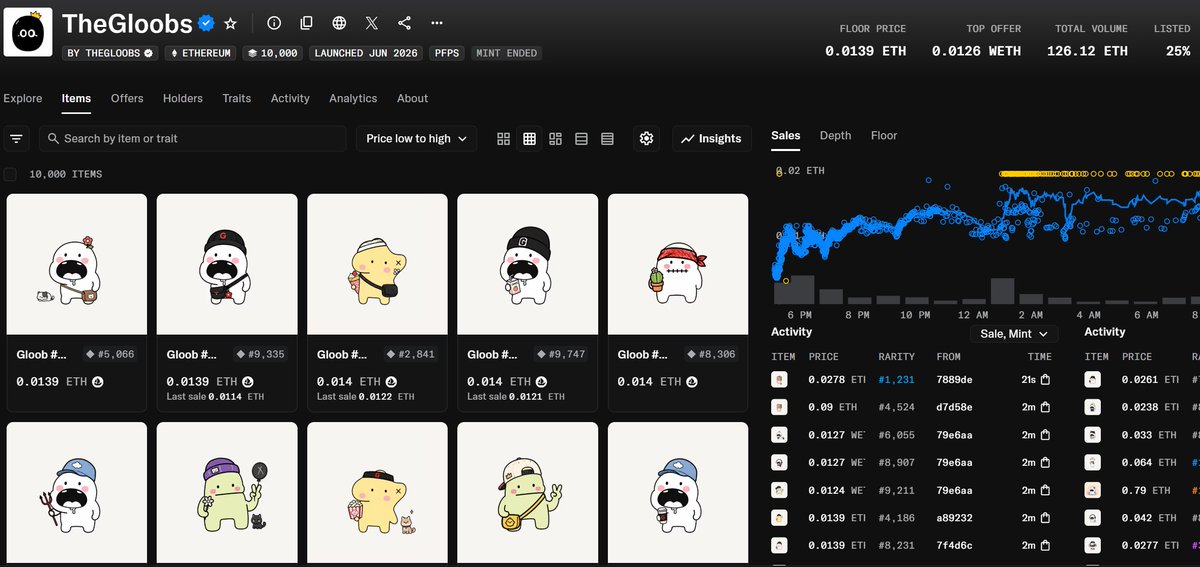The width and height of the screenshot is (1200, 567).
Task: Click the blue verified badge next to TheGloobs
Action: click(x=207, y=23)
